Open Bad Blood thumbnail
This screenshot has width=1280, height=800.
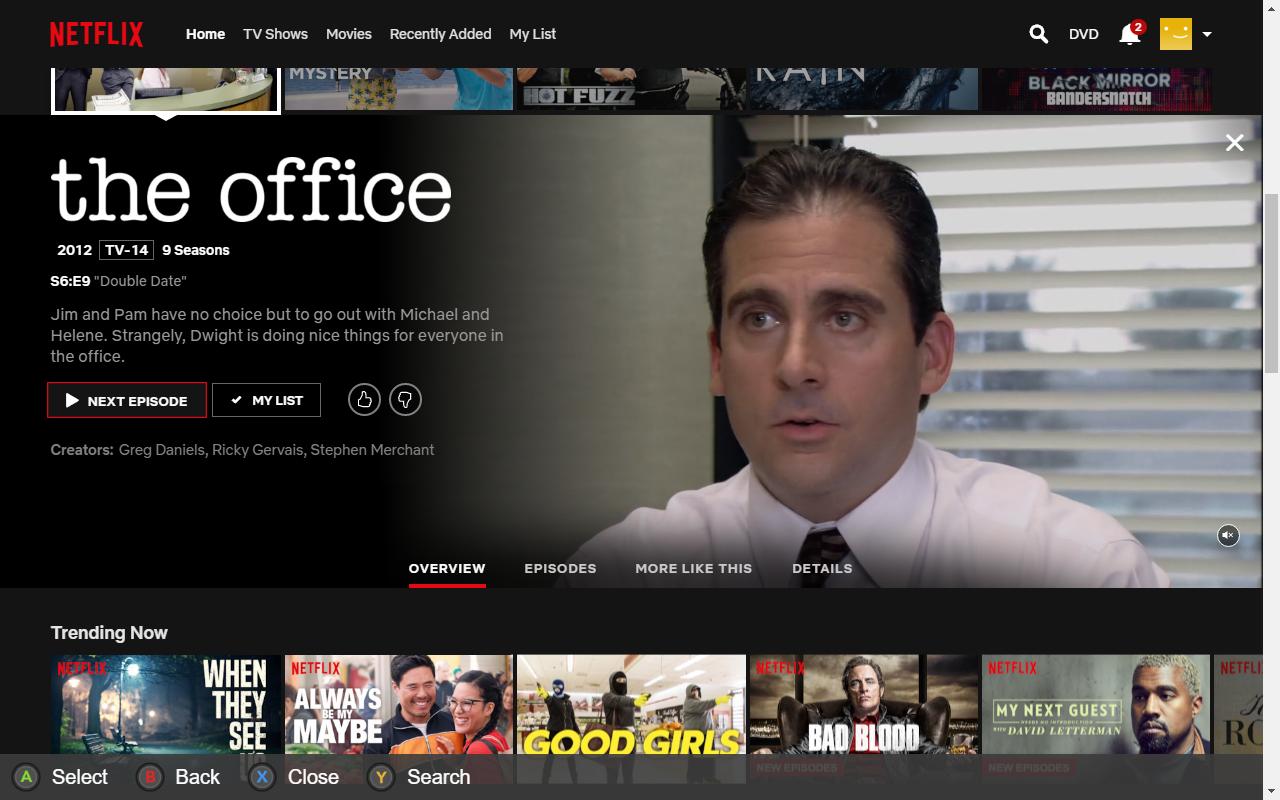click(x=864, y=719)
